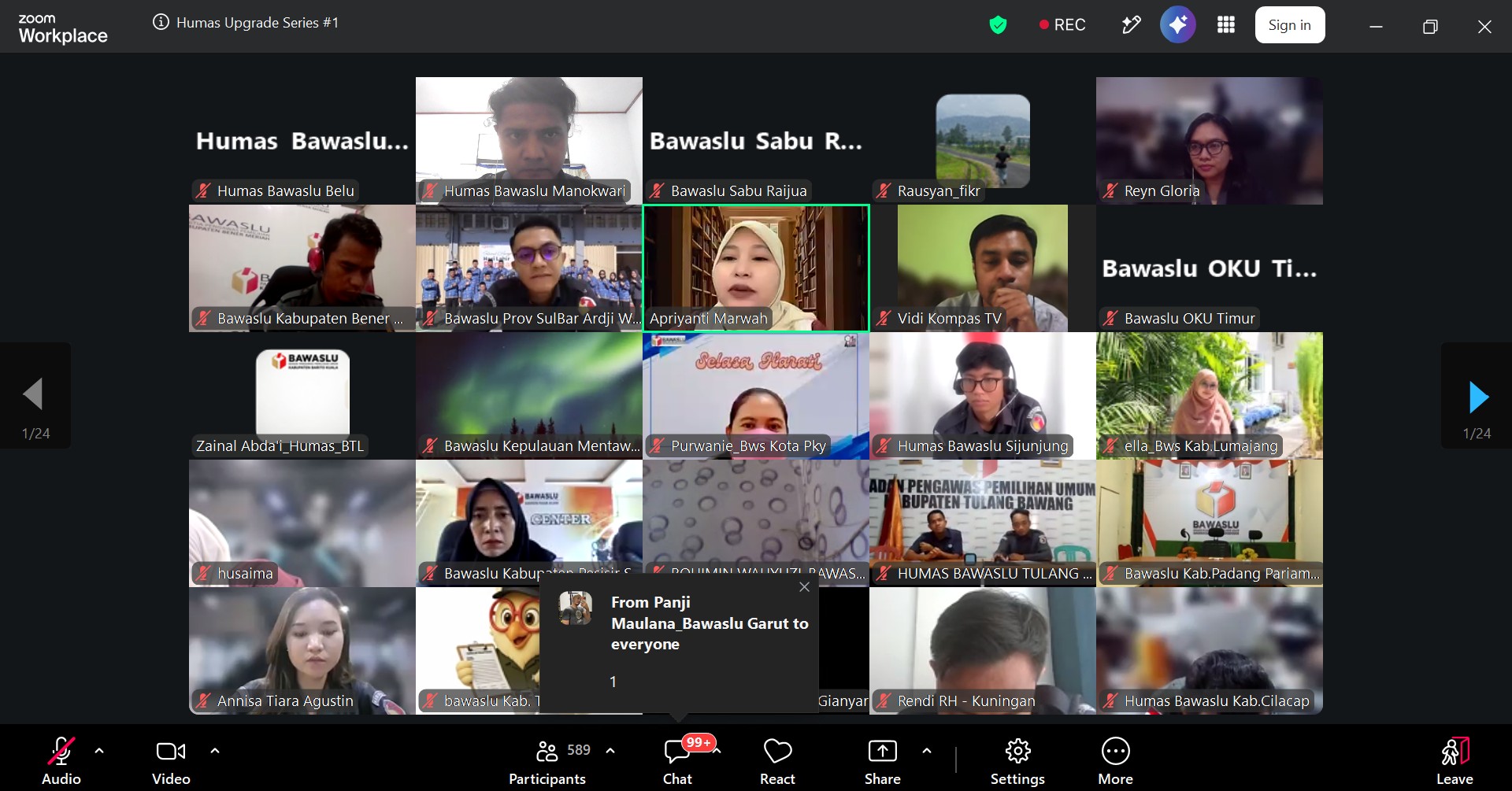Select Apriyanti Marwah video tile

tap(756, 268)
